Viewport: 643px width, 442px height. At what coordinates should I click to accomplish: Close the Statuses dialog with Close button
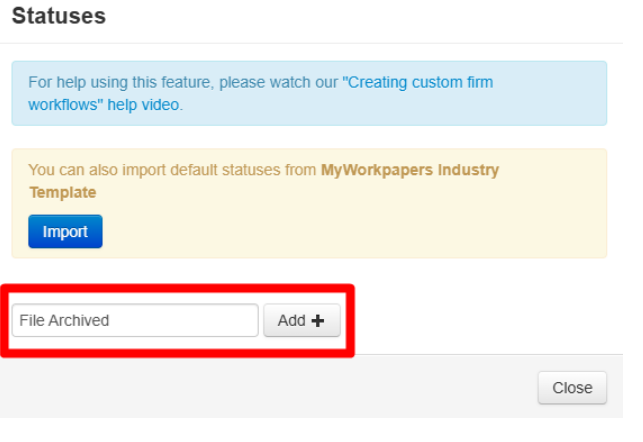pyautogui.click(x=572, y=388)
